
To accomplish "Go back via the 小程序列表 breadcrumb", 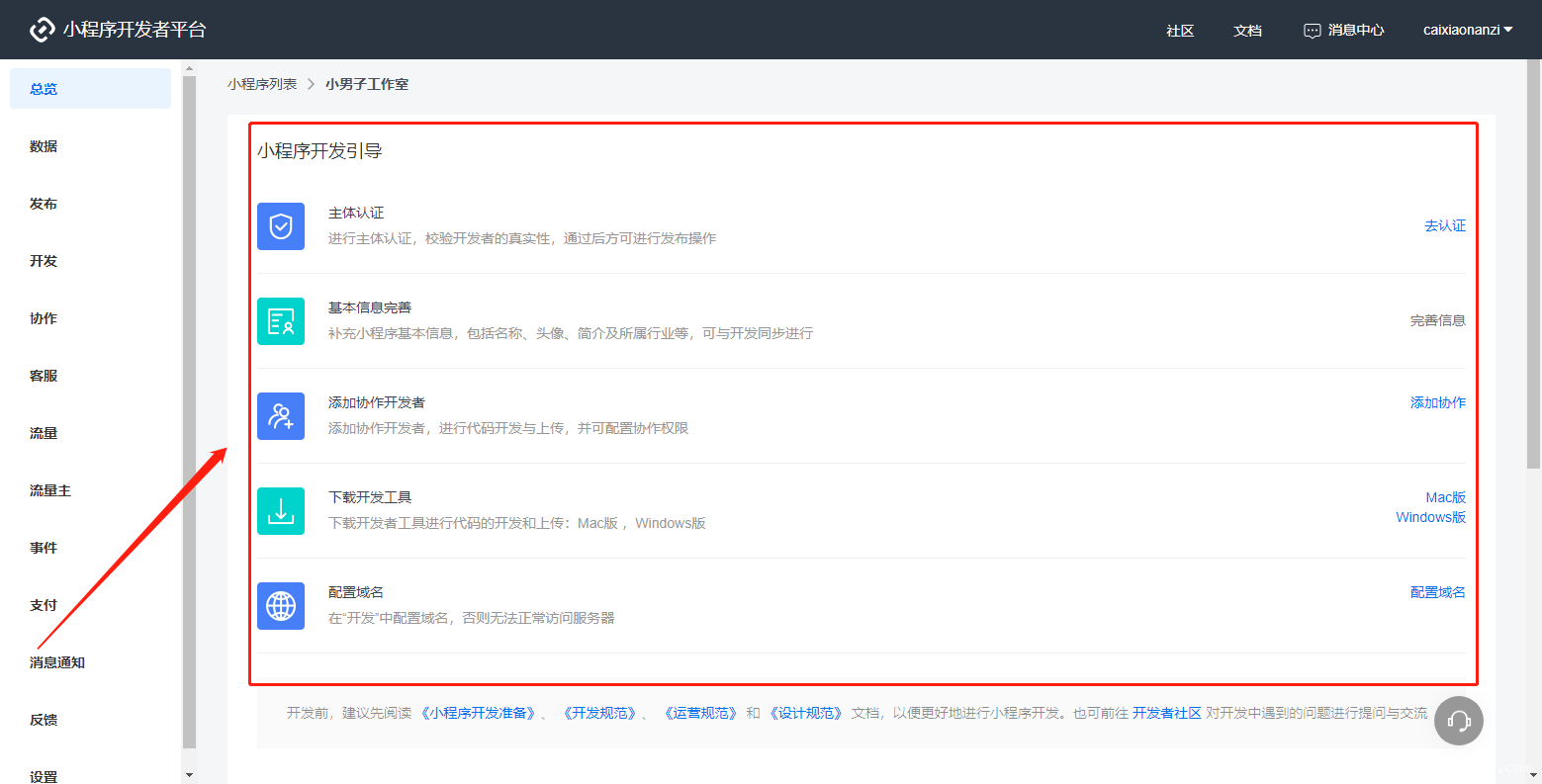I will click(x=263, y=84).
